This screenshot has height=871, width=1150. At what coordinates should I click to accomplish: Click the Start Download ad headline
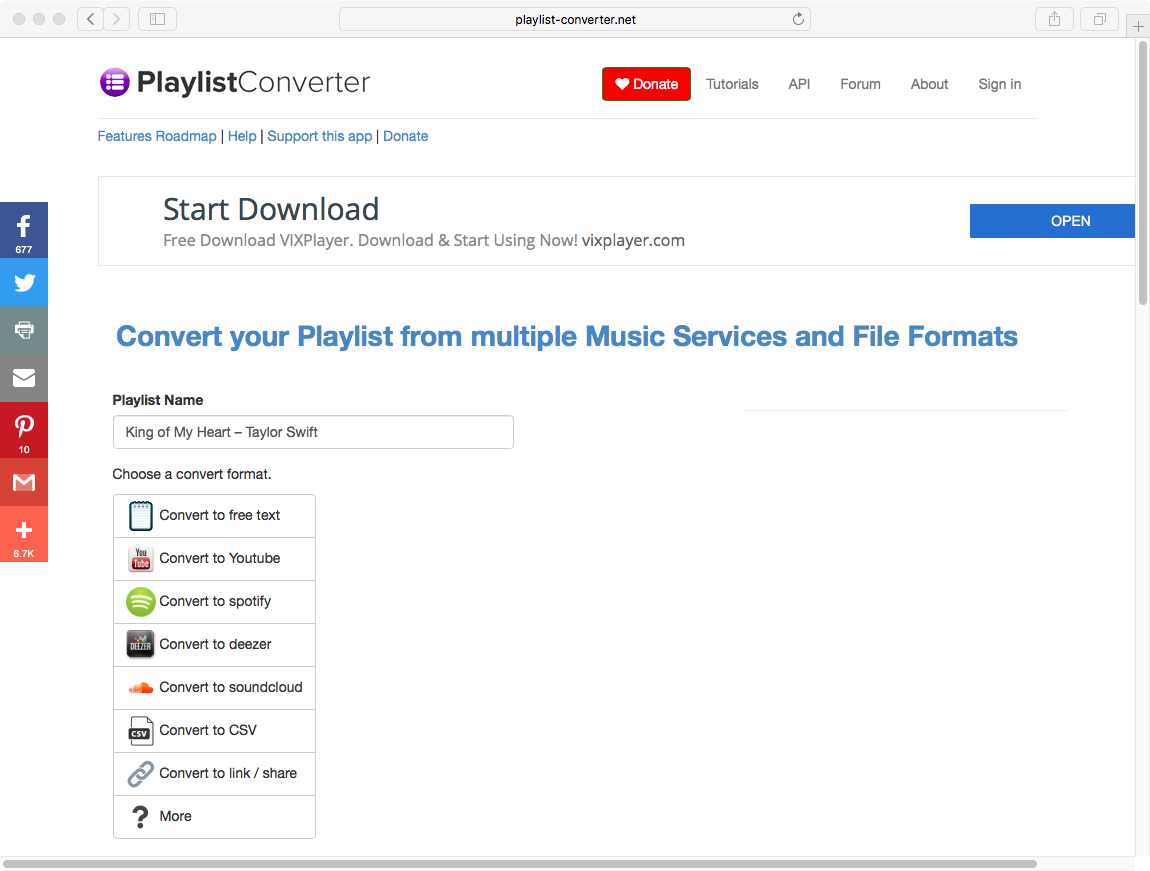point(271,209)
